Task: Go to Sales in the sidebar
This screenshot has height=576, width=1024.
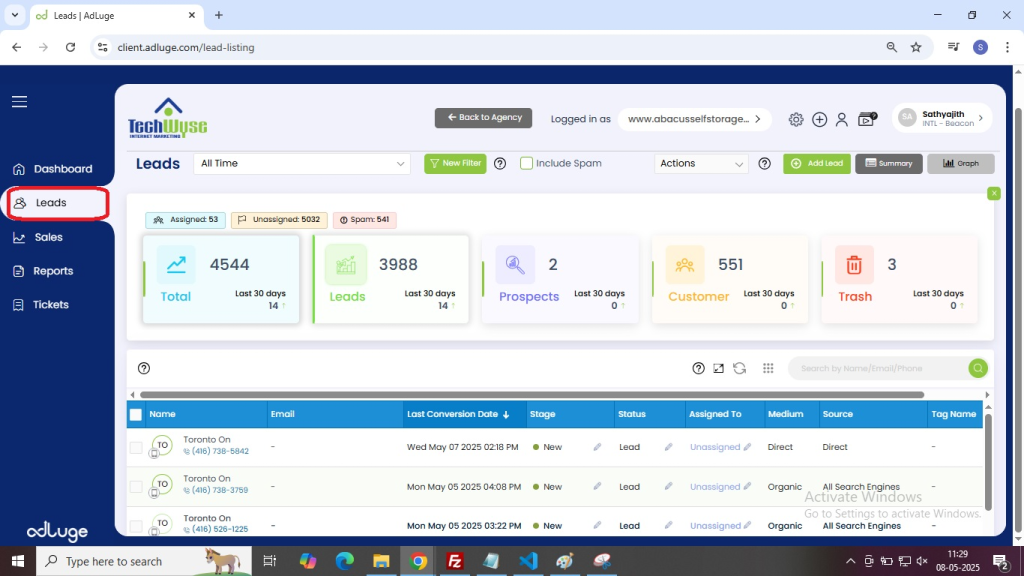Action: (x=48, y=237)
